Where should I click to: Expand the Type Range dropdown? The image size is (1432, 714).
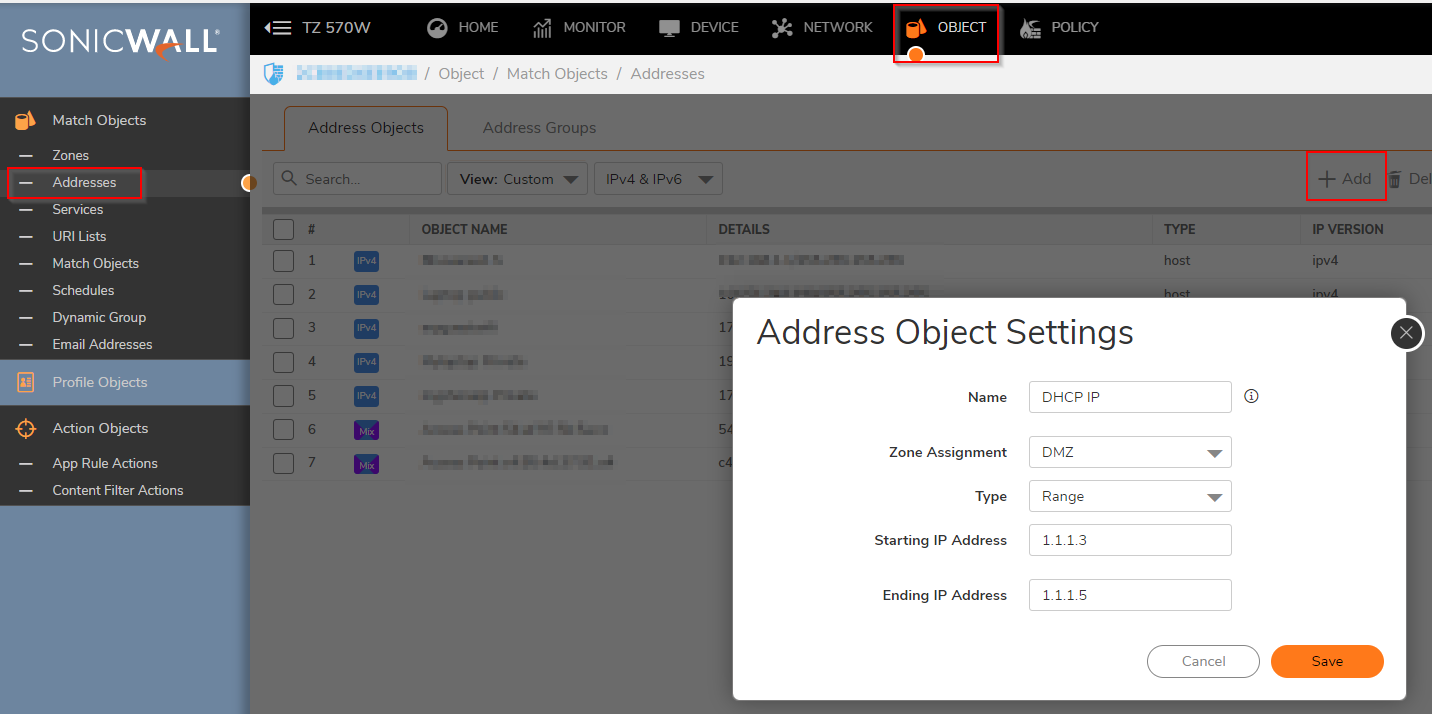pos(1129,496)
